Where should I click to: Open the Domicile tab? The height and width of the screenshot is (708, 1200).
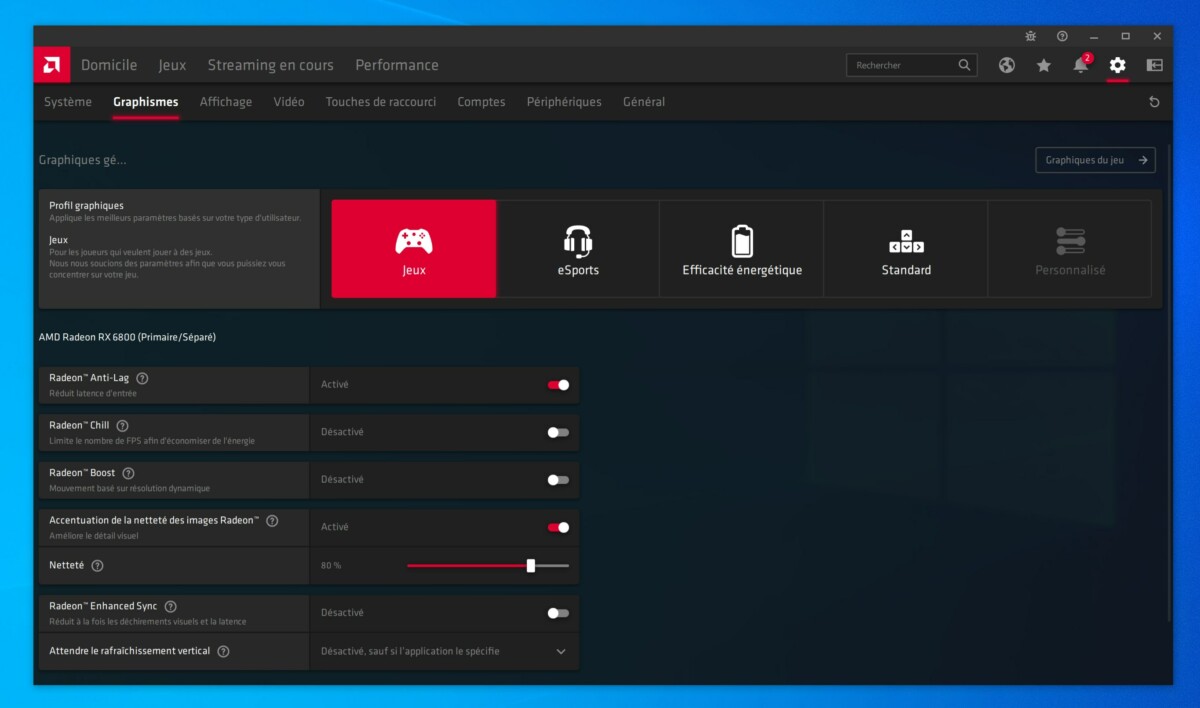tap(109, 65)
